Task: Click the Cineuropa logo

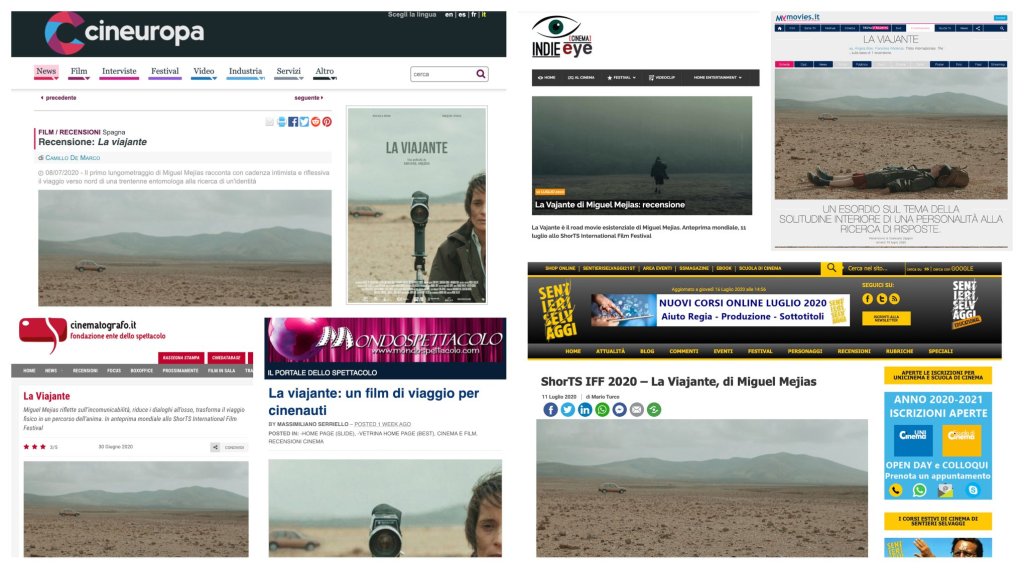Action: click(x=124, y=33)
